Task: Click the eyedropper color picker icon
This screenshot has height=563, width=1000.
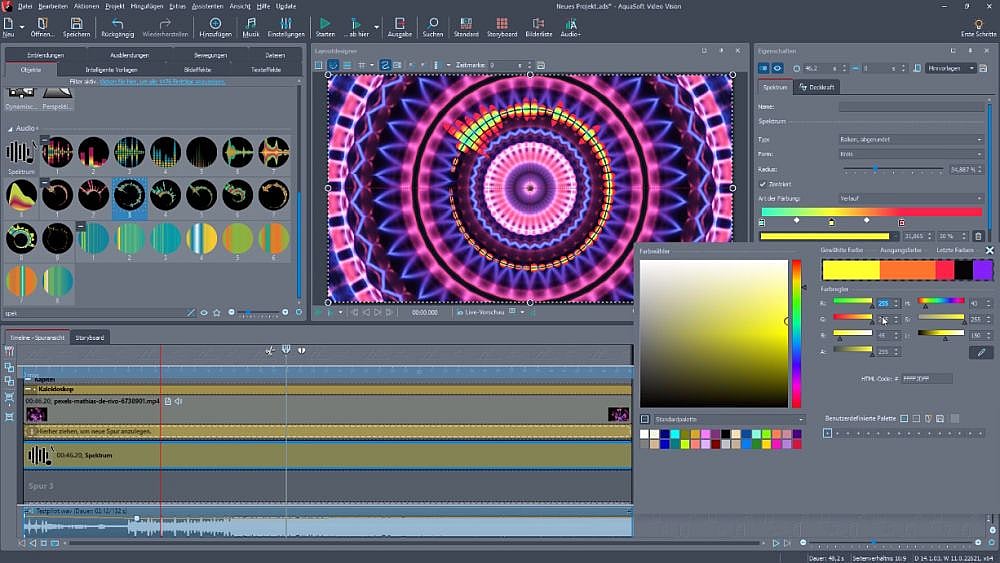Action: click(x=981, y=352)
